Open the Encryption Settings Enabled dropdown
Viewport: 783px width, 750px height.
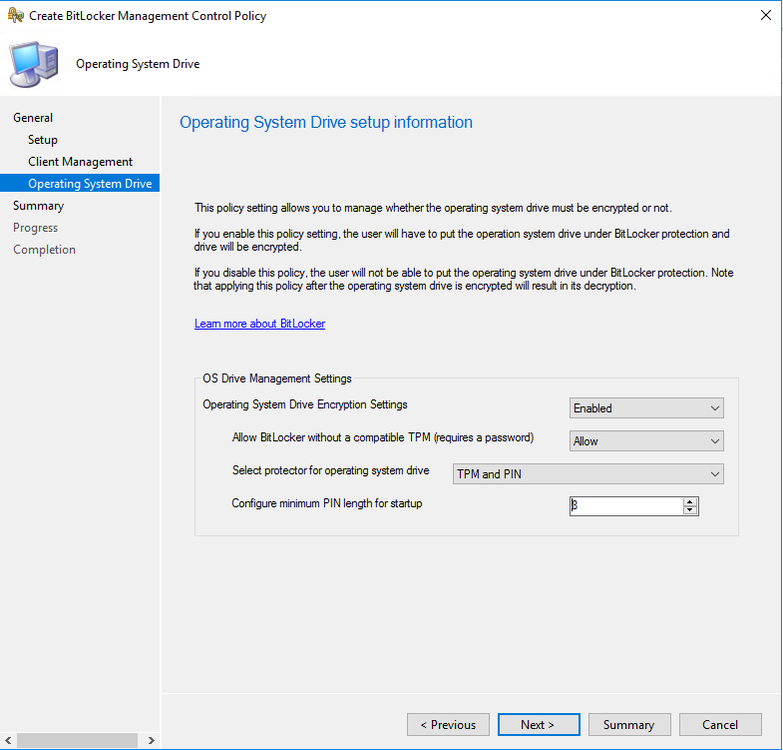(646, 408)
